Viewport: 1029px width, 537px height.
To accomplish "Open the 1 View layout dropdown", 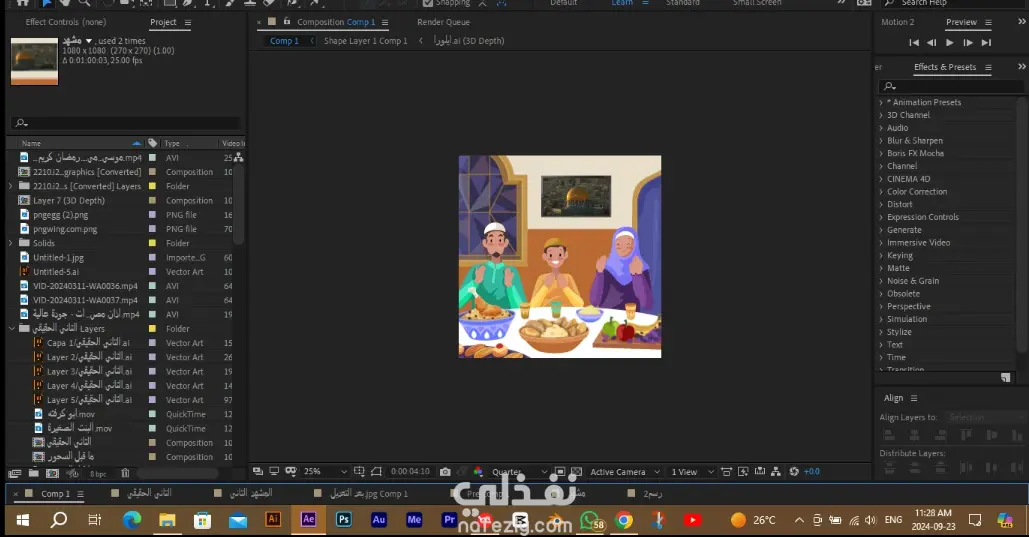I will tap(692, 471).
